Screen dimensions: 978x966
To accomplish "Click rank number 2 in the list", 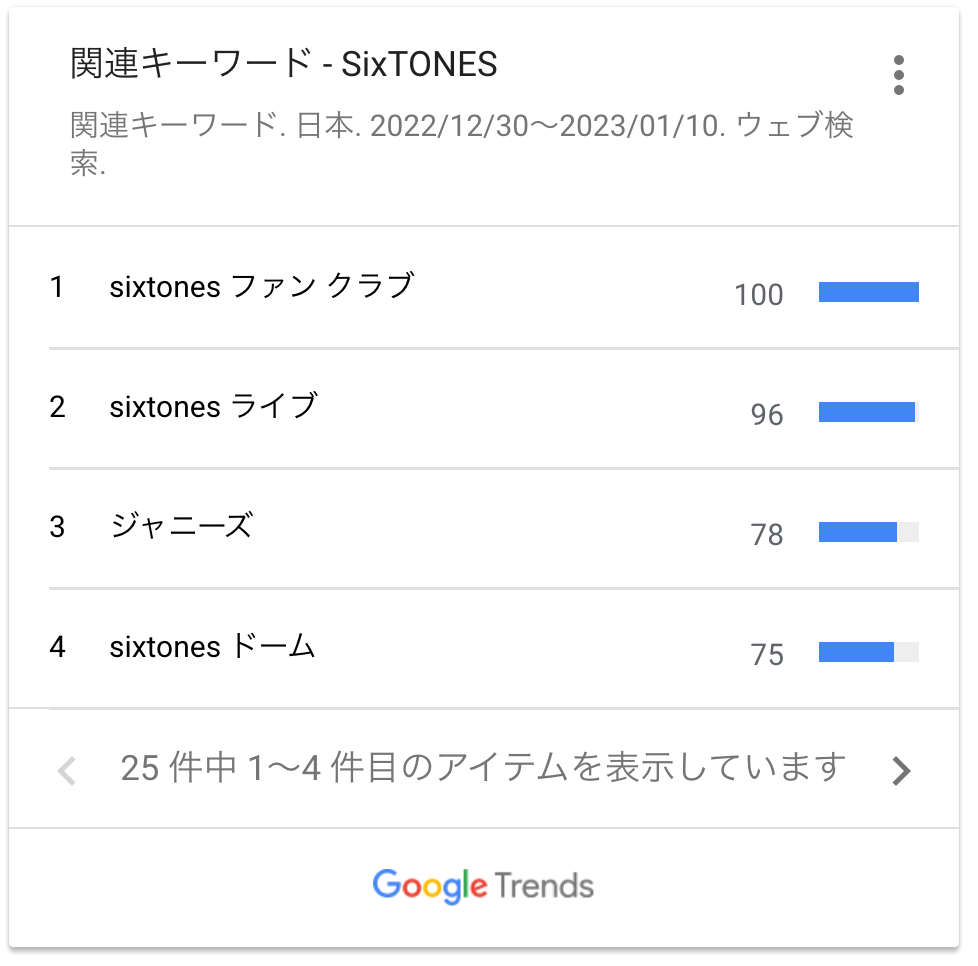I will (x=57, y=407).
